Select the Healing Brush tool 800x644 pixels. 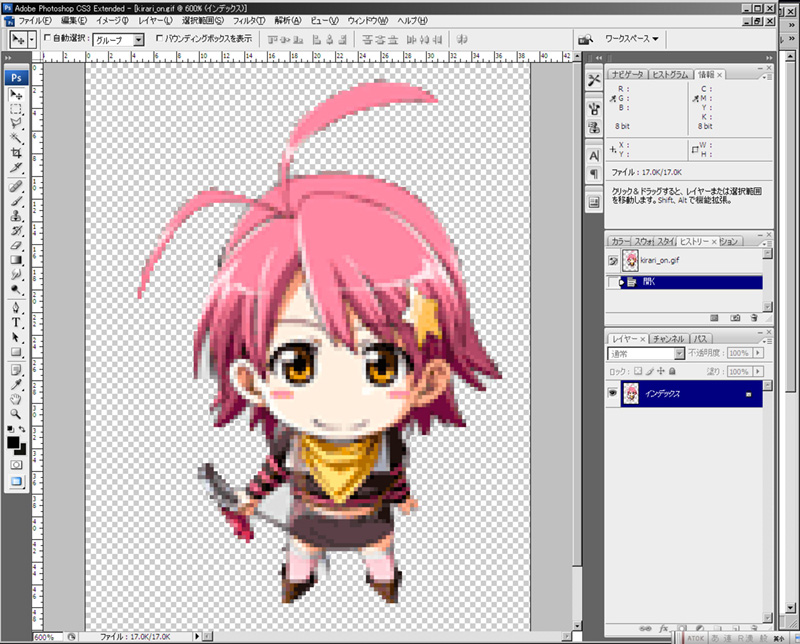(x=16, y=186)
